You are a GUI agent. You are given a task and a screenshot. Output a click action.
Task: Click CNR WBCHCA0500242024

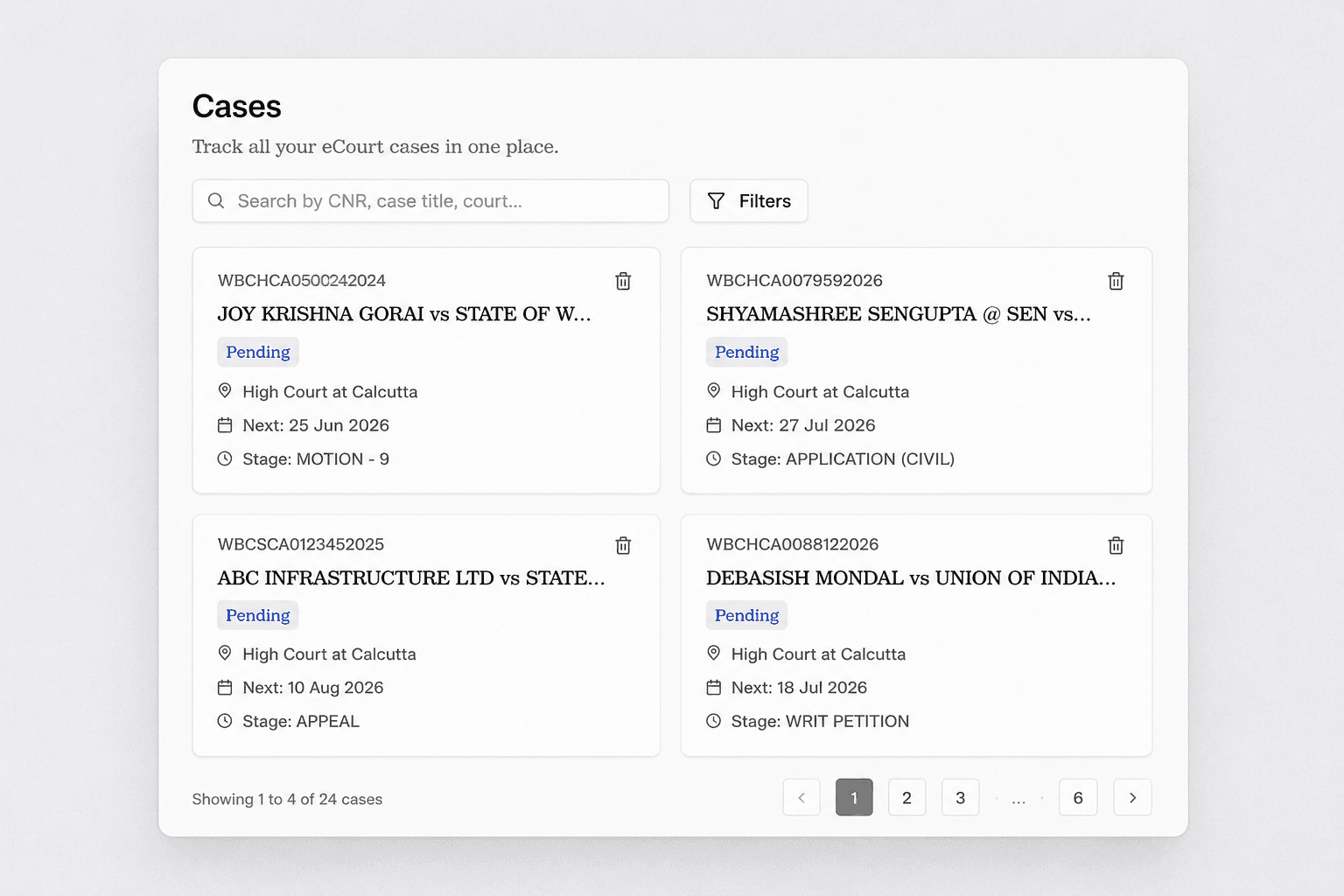click(302, 281)
